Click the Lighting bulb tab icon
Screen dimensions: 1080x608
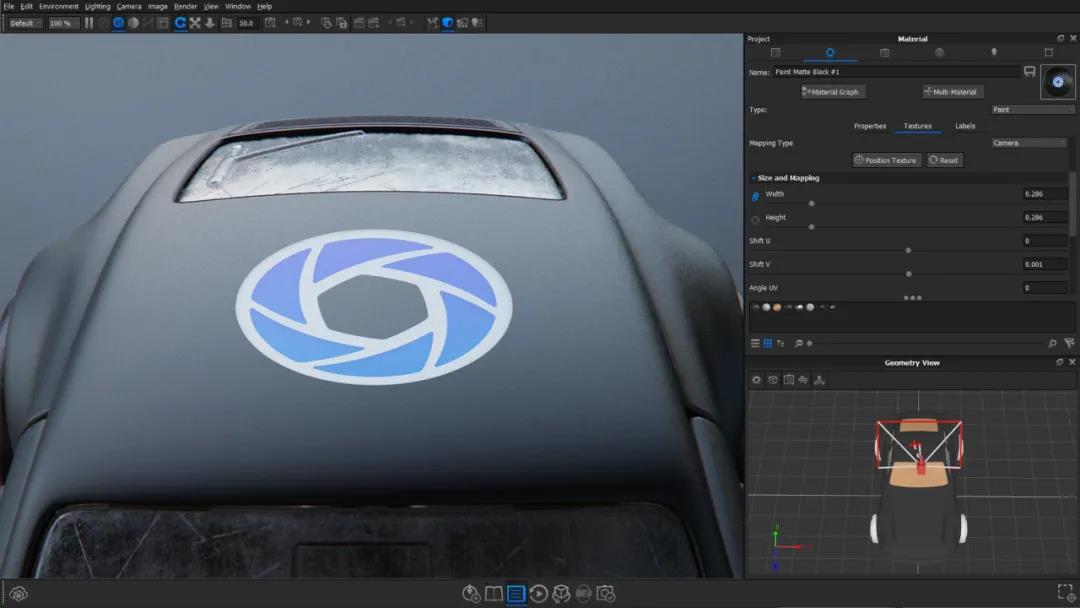click(993, 52)
